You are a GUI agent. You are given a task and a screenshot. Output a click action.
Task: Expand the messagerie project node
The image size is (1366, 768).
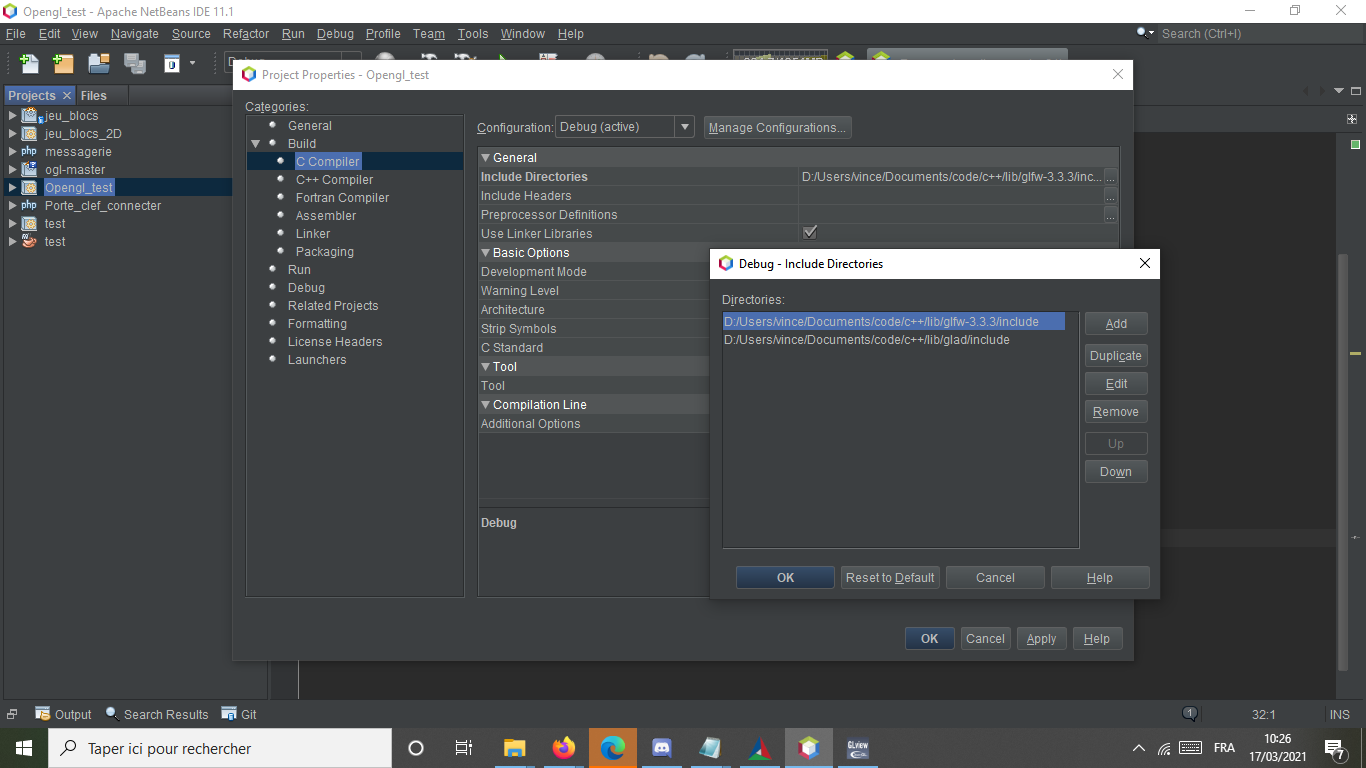13,151
